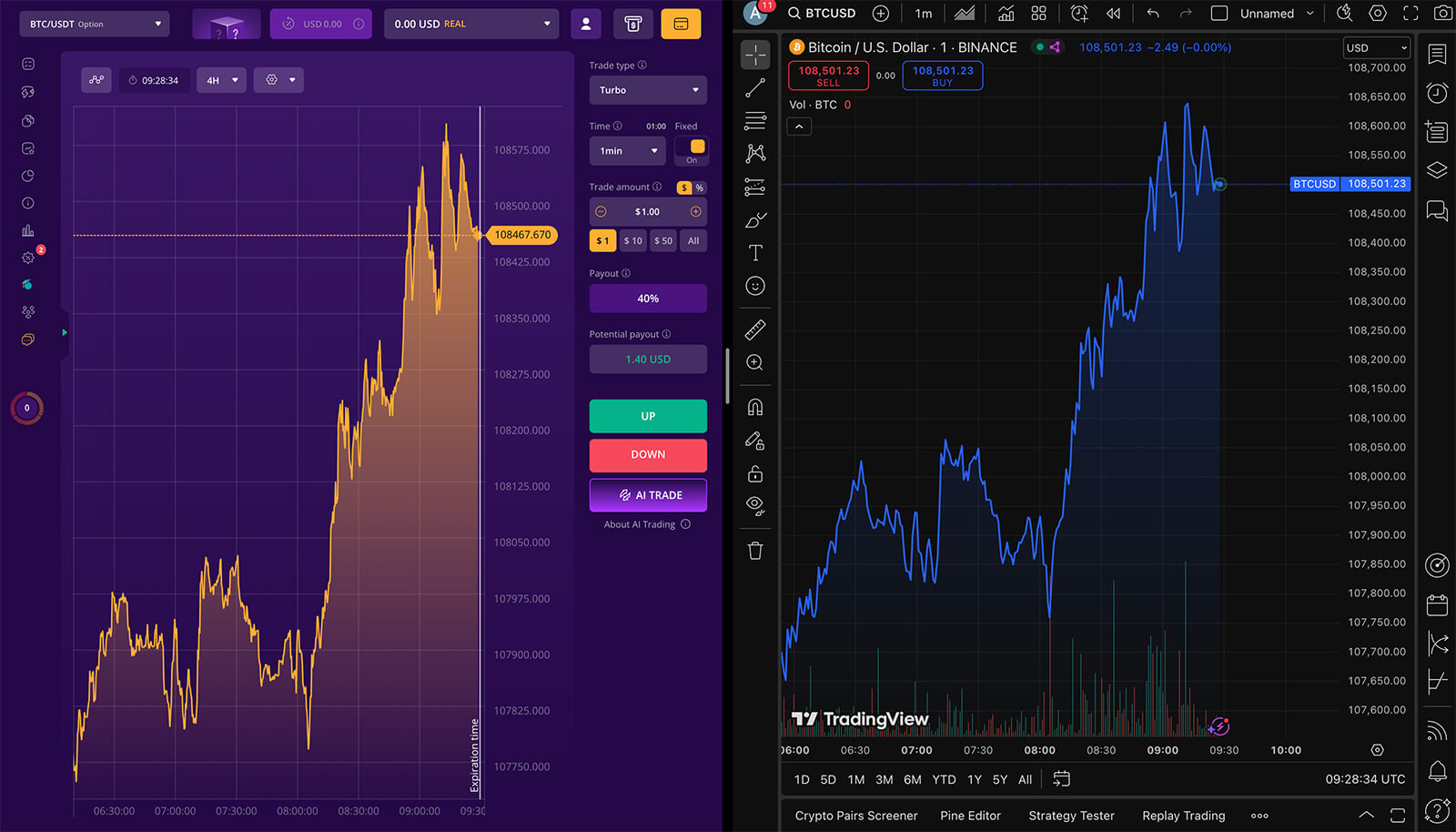Activate the magnet snapping mode icon
Screen dimensions: 1456x832
(x=755, y=407)
